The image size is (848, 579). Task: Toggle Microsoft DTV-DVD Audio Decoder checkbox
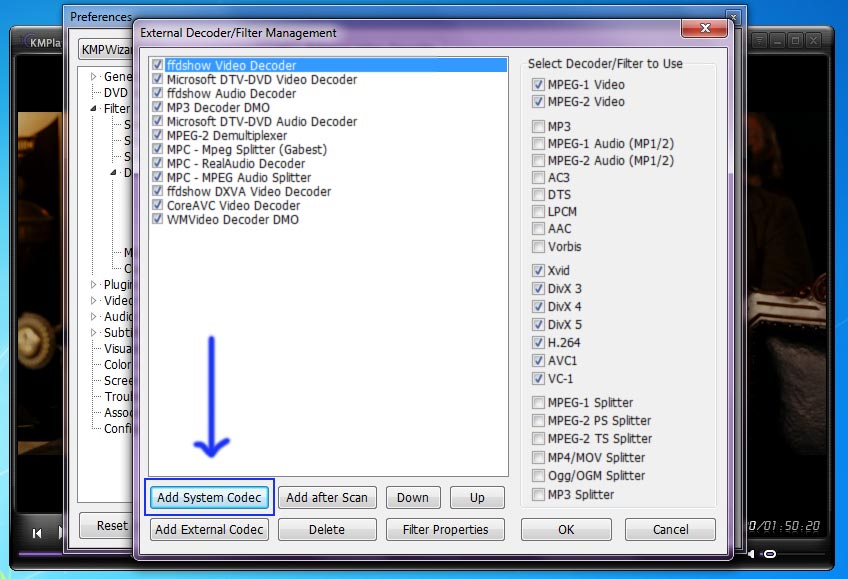(157, 121)
